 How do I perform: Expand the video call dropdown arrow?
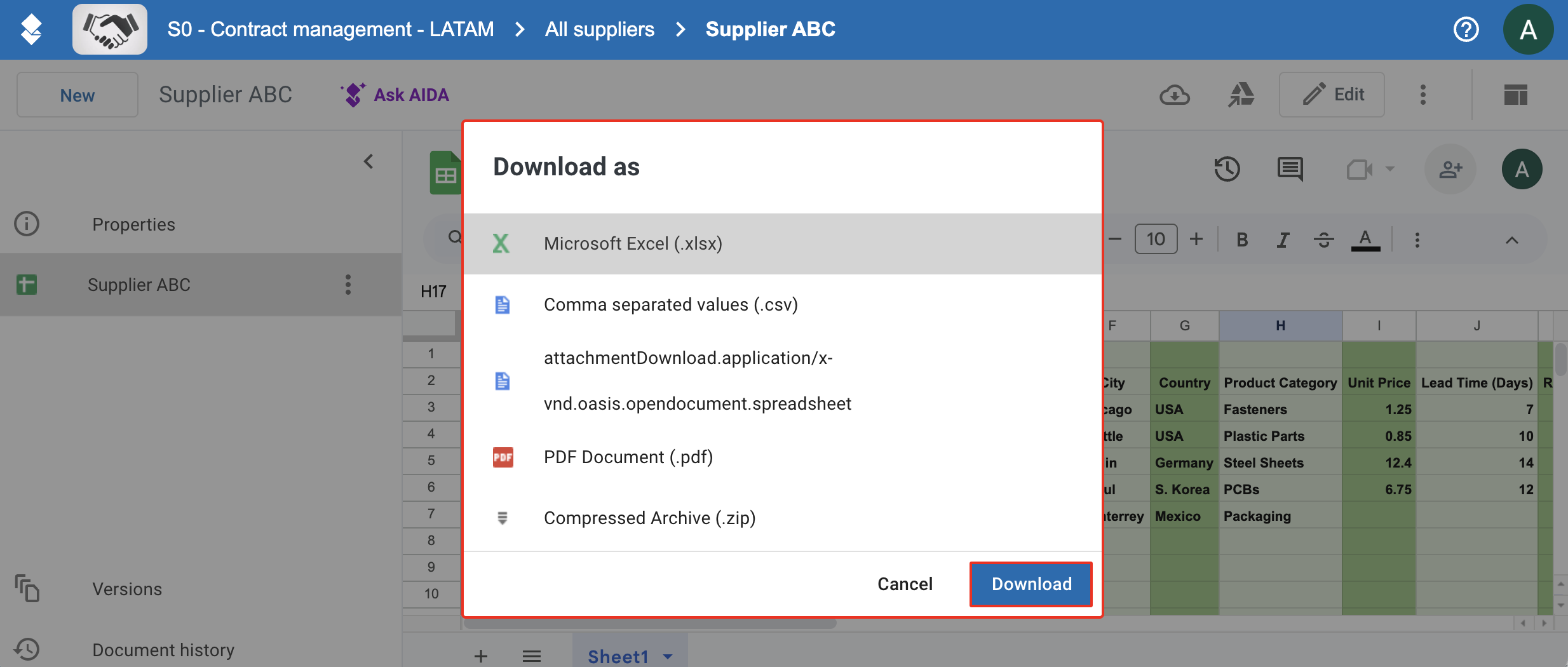coord(1389,169)
